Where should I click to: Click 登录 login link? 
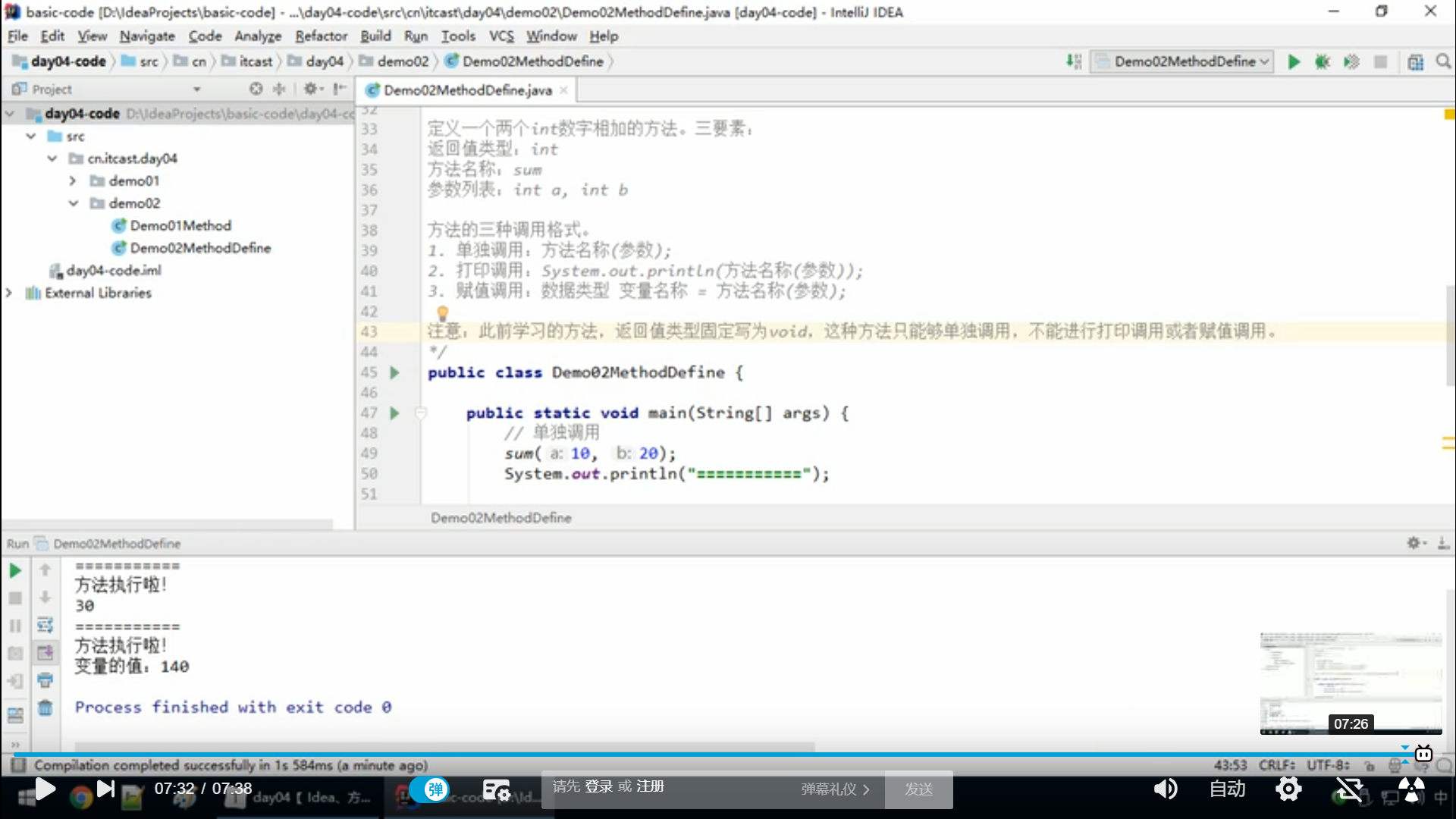point(599,786)
